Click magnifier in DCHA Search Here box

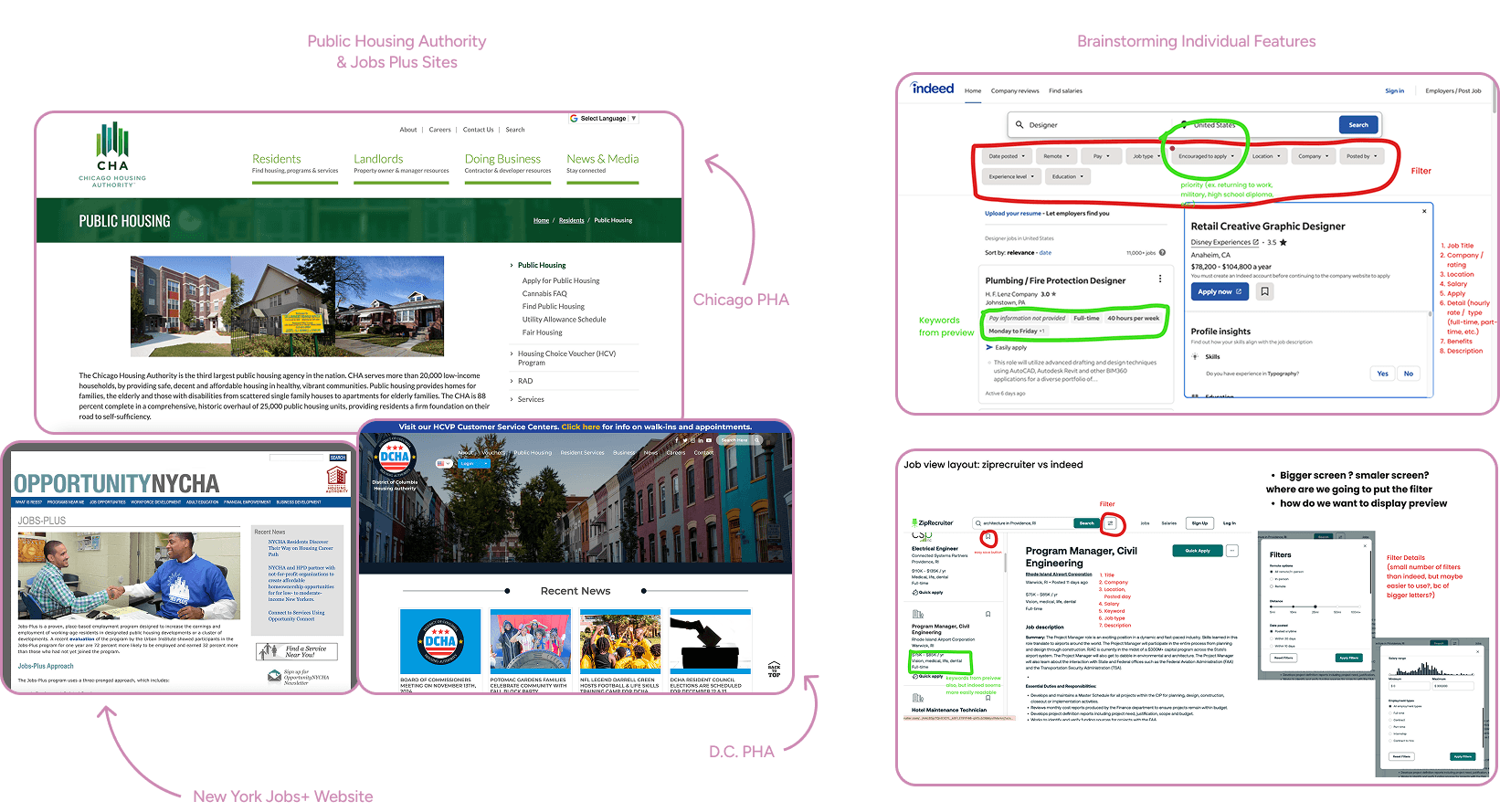pyautogui.click(x=756, y=440)
